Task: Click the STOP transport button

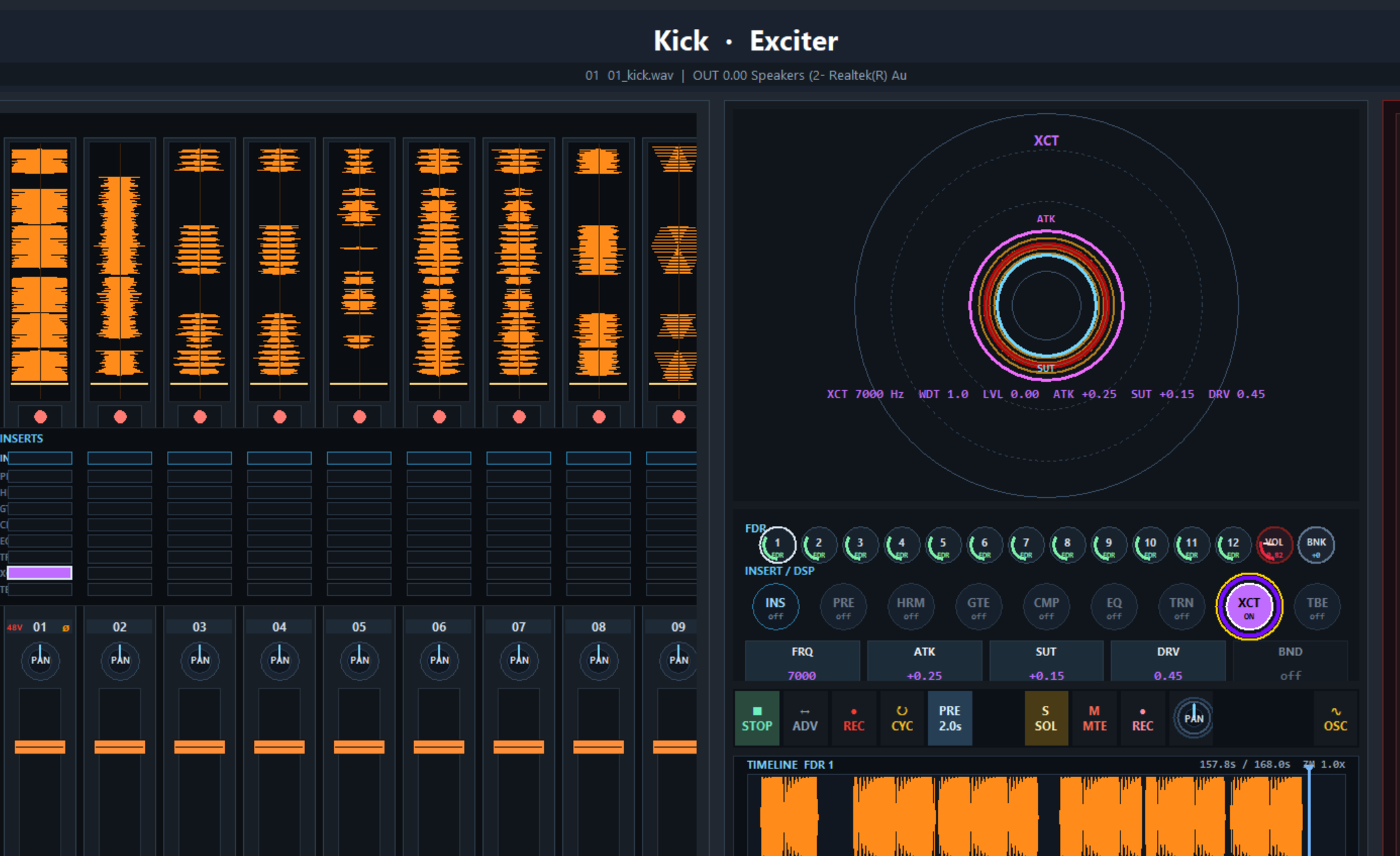Action: coord(757,719)
